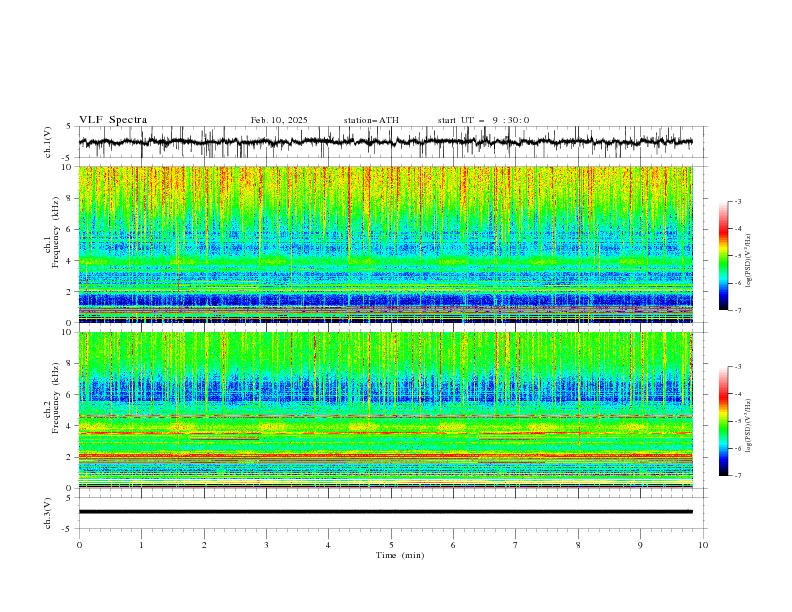792x612 pixels.
Task: Click the ch.3 flat voltage trace
Action: (386, 512)
